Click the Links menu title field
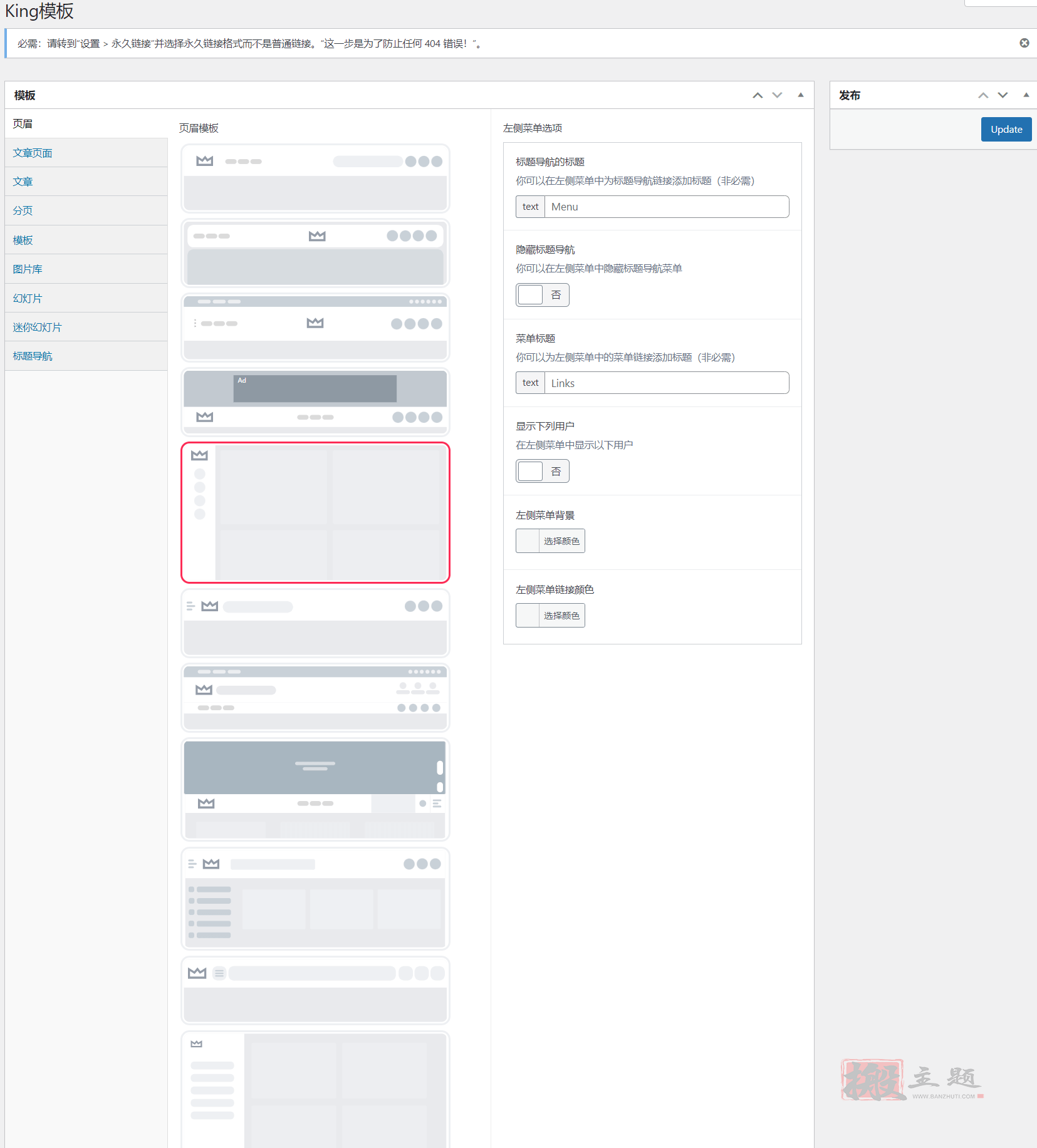1037x1148 pixels. (666, 383)
